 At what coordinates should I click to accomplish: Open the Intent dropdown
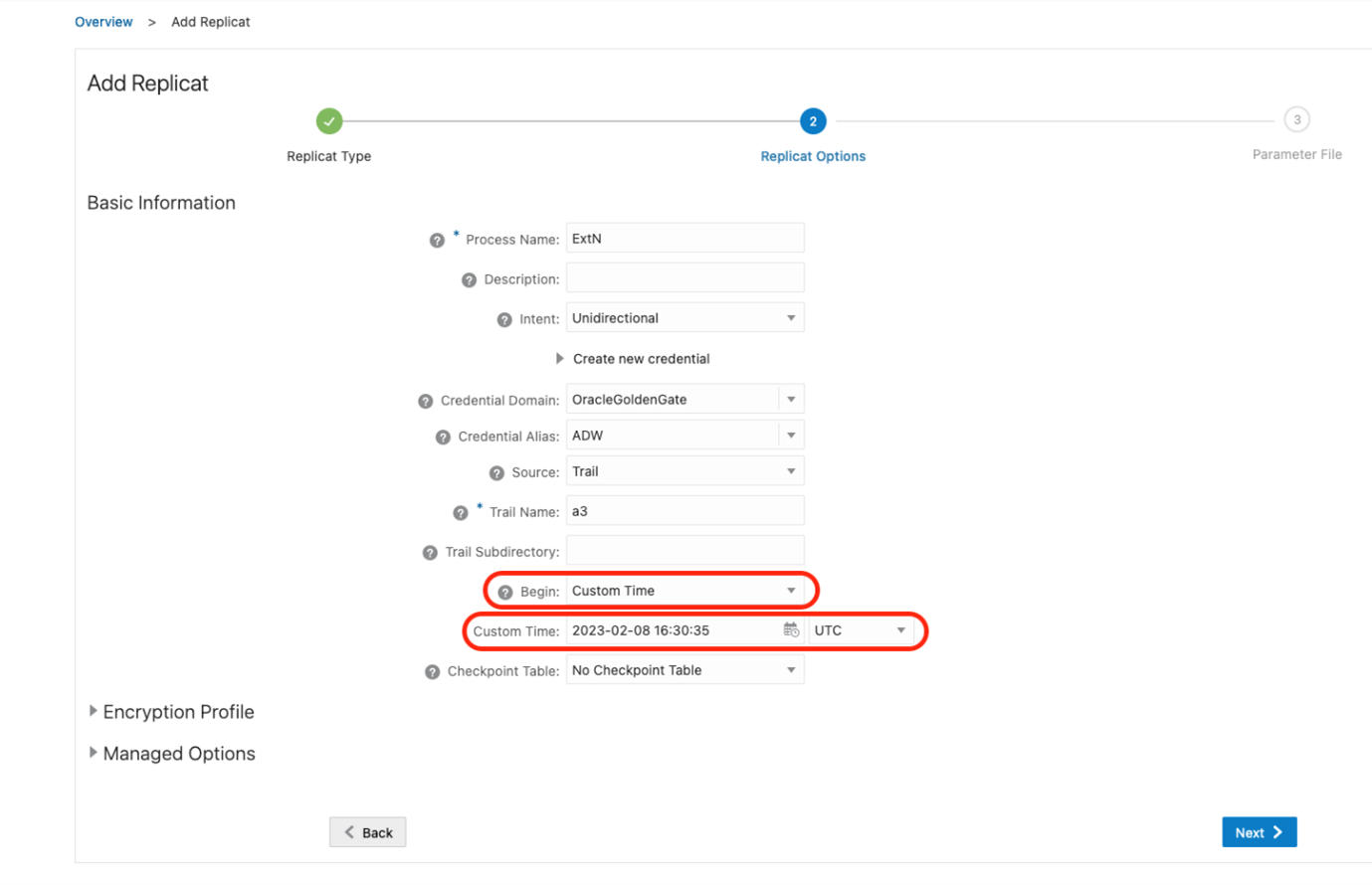(791, 317)
